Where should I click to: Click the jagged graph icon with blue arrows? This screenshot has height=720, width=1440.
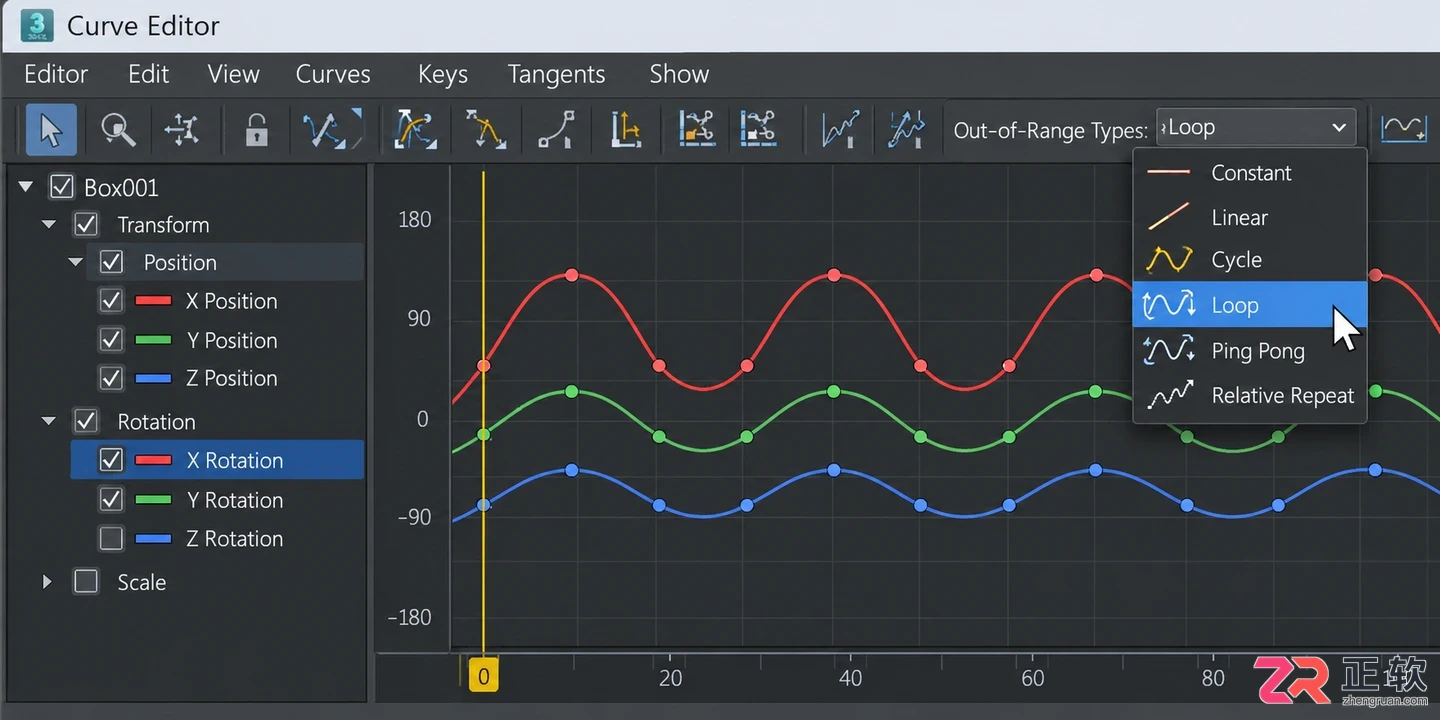pyautogui.click(x=906, y=129)
